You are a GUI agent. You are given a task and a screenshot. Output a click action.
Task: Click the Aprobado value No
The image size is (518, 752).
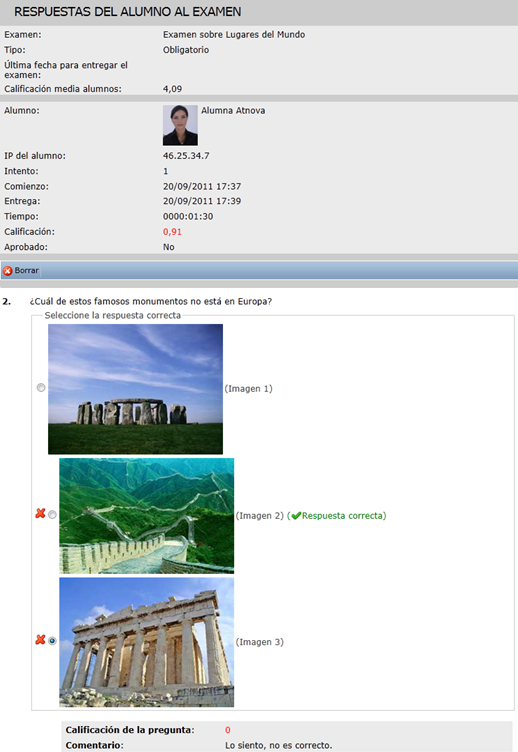[169, 247]
